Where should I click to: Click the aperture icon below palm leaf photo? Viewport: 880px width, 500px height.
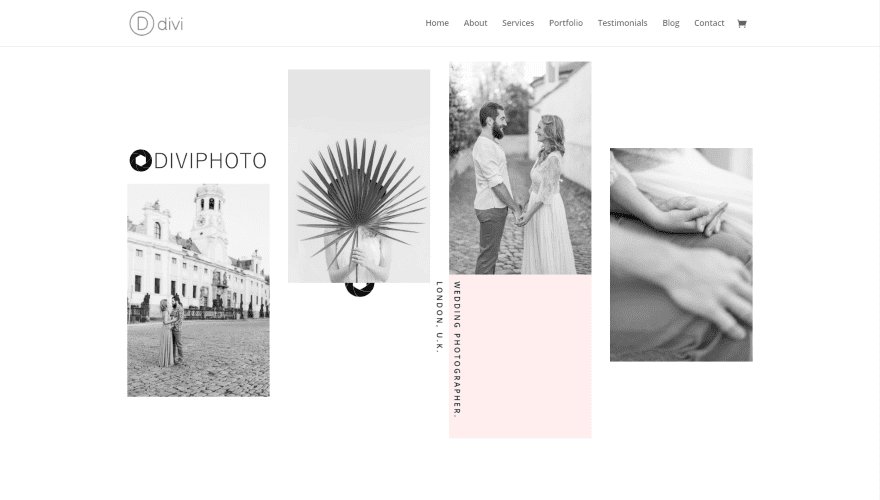[x=359, y=290]
